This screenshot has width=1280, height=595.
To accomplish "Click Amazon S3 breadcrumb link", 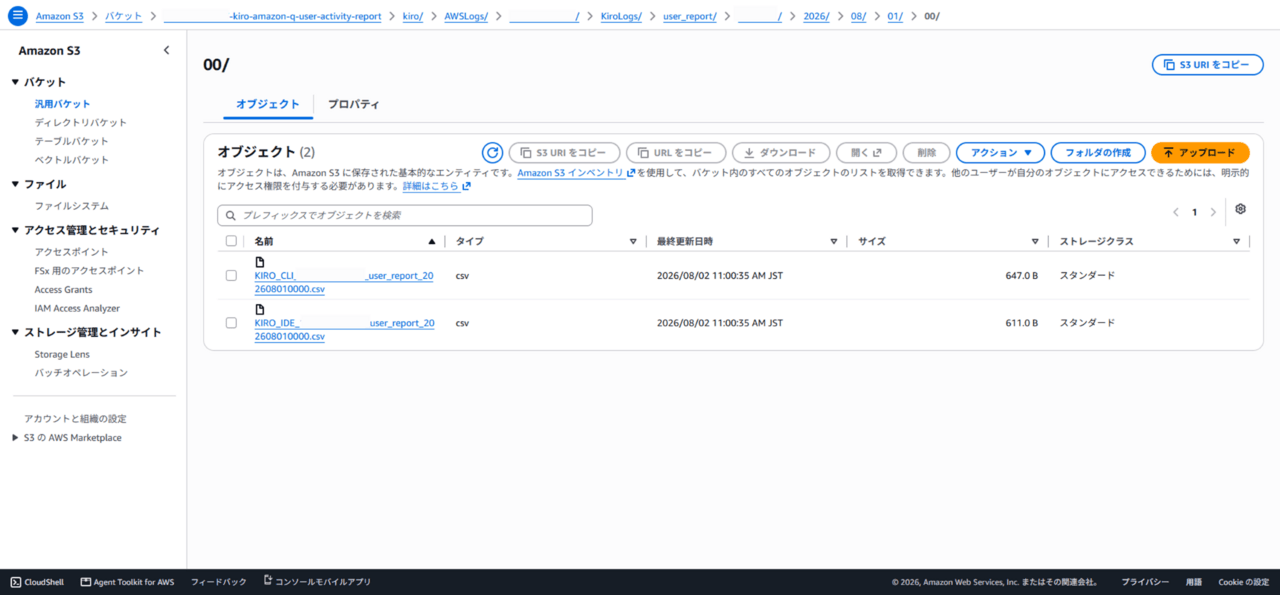I will tap(60, 16).
